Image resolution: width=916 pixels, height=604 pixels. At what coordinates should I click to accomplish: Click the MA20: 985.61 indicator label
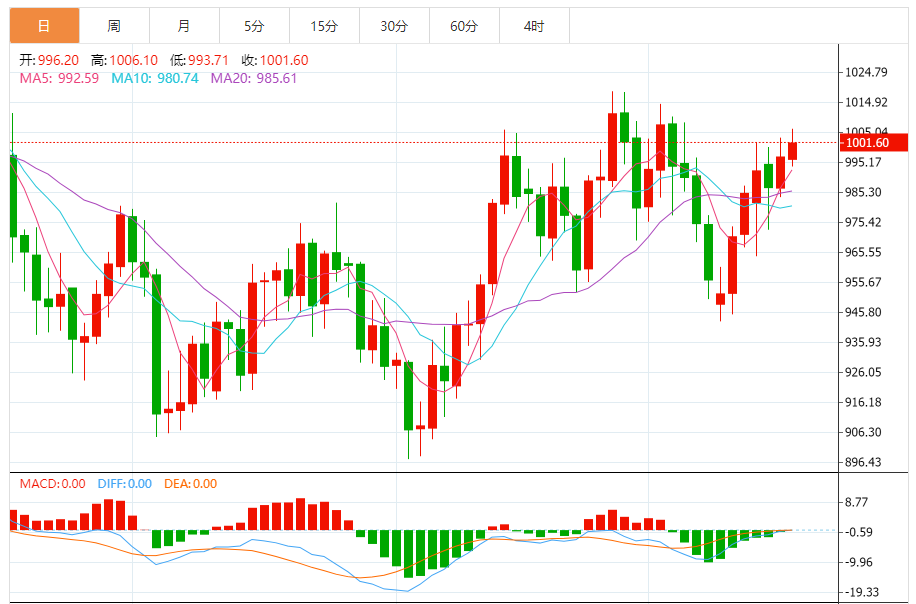254,78
